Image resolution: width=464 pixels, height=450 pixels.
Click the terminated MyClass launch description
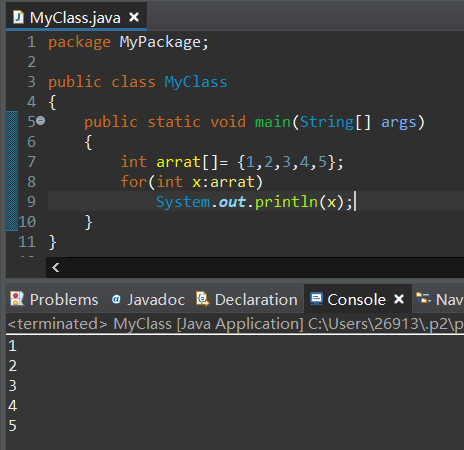[235, 324]
